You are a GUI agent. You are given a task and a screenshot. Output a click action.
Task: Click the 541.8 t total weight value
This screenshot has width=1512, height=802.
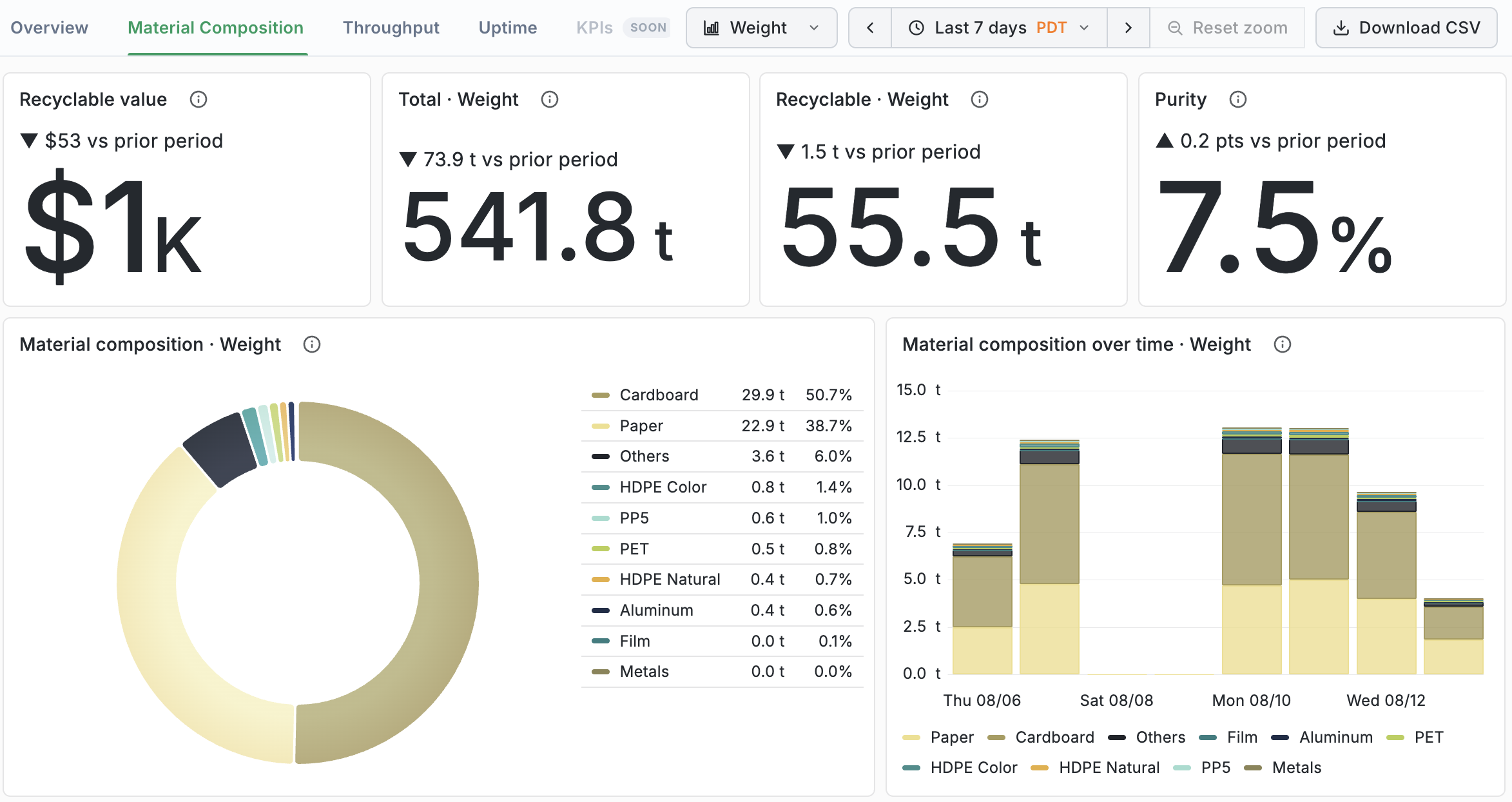click(x=538, y=227)
